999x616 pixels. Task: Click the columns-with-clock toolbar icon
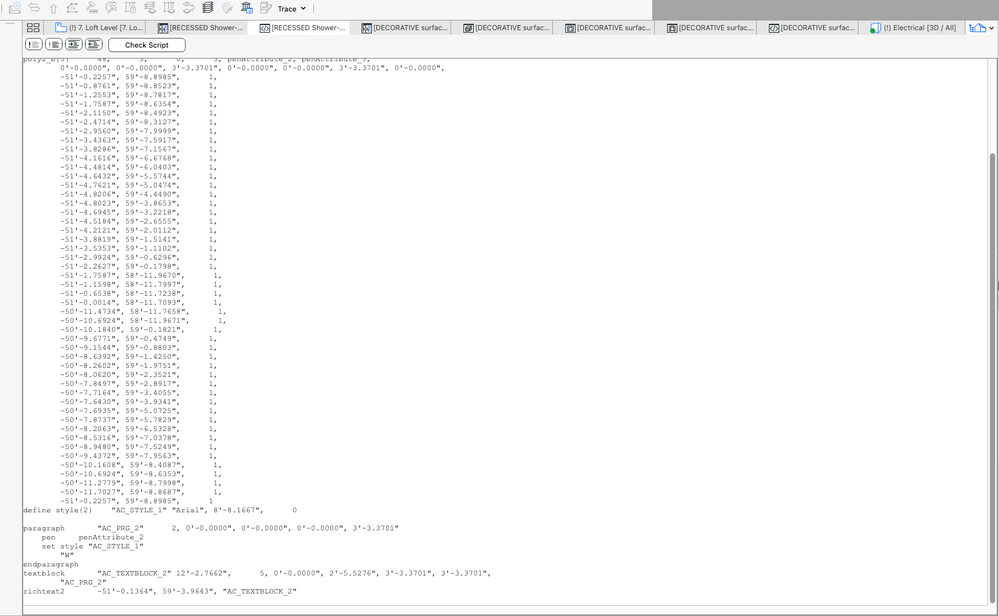tap(131, 8)
